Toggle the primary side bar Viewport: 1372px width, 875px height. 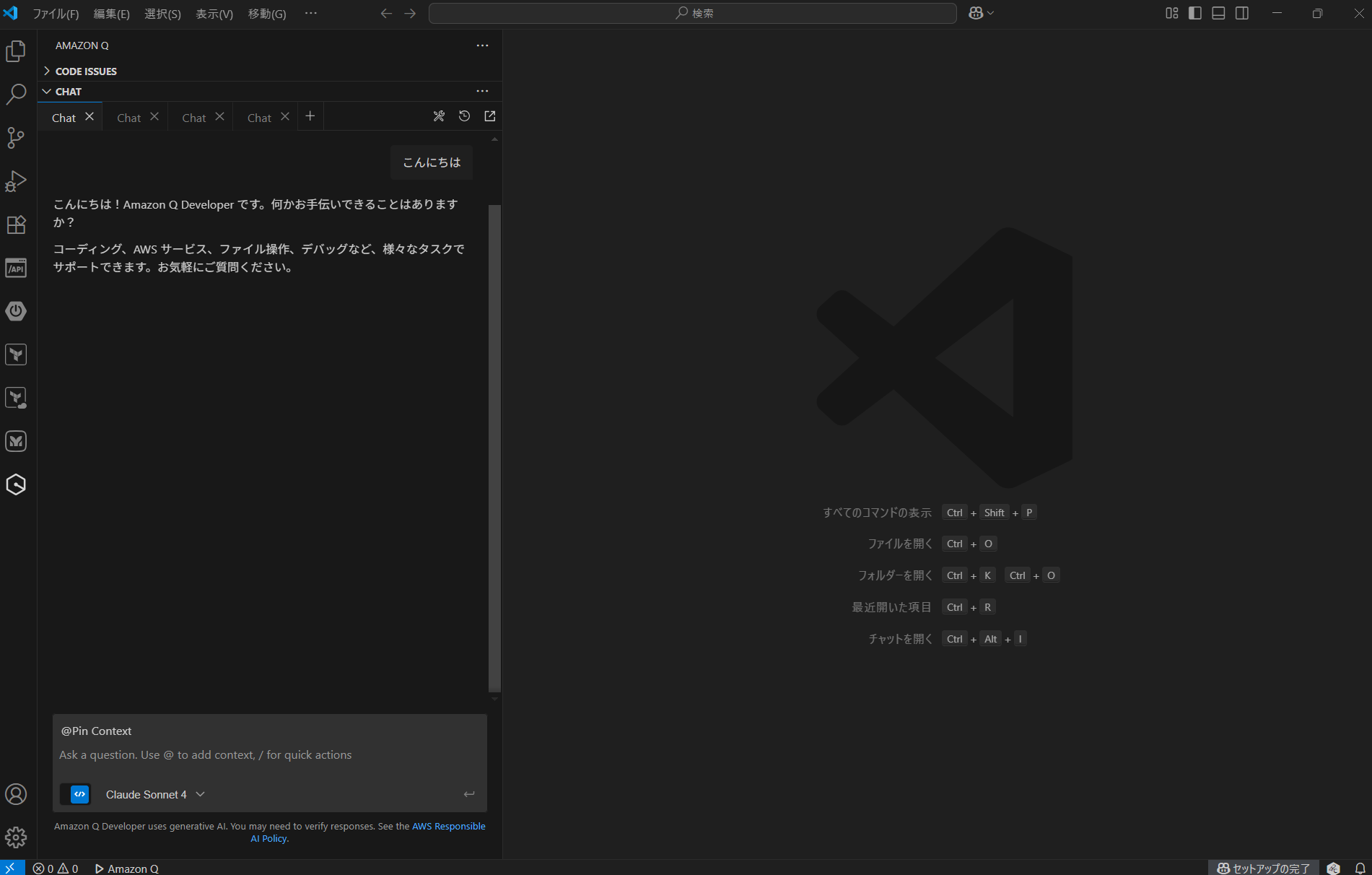click(1195, 13)
